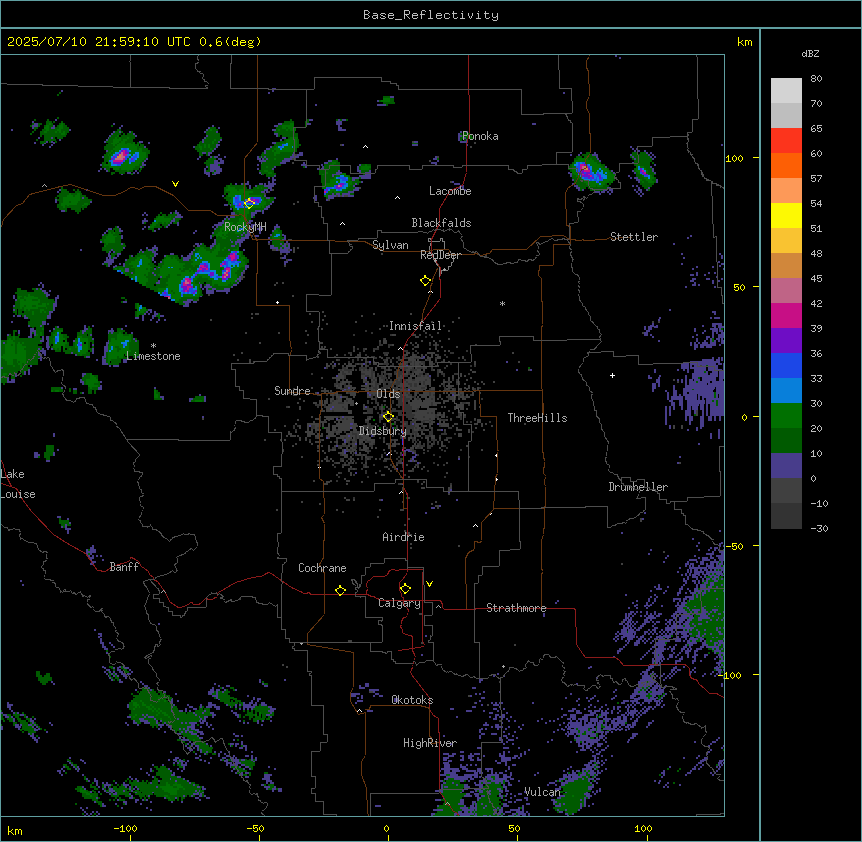This screenshot has width=862, height=842.
Task: Click the dBZ legend heading
Action: (810, 53)
